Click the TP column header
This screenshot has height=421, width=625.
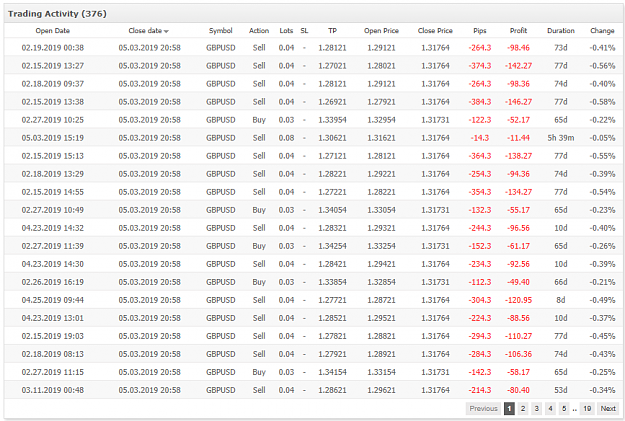click(332, 31)
